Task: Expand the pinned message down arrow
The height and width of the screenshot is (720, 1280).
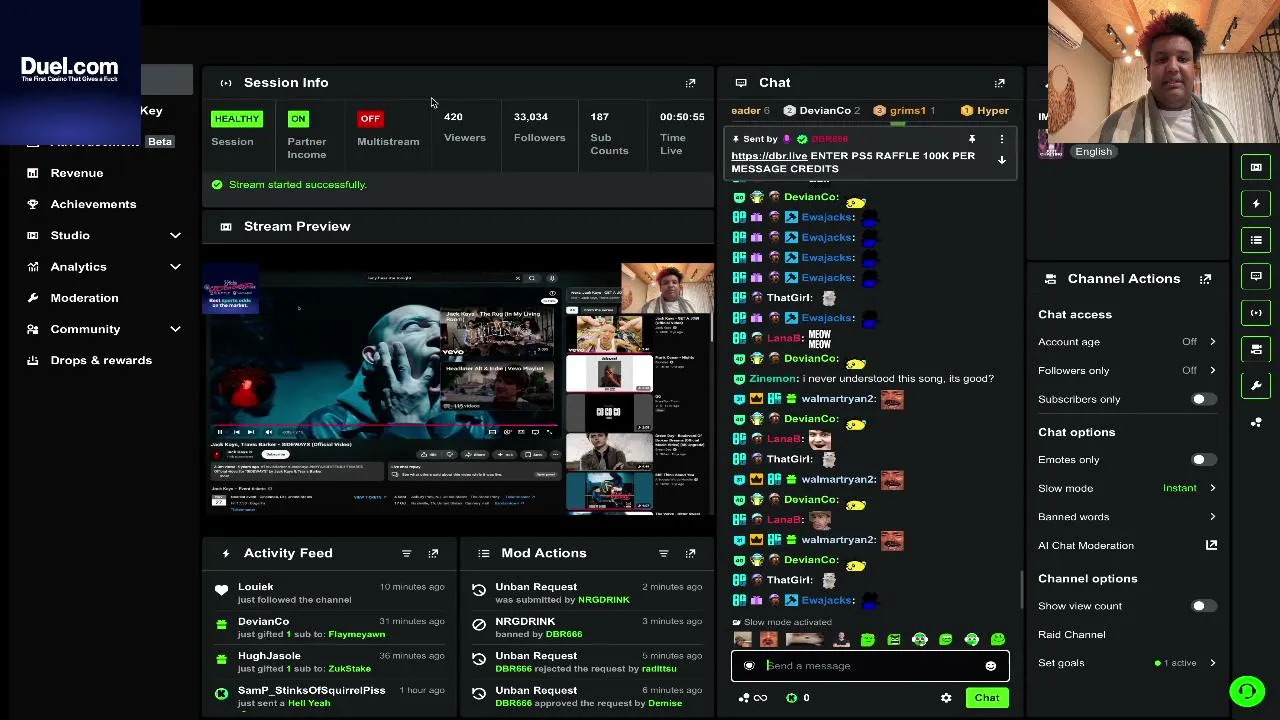Action: [1001, 160]
